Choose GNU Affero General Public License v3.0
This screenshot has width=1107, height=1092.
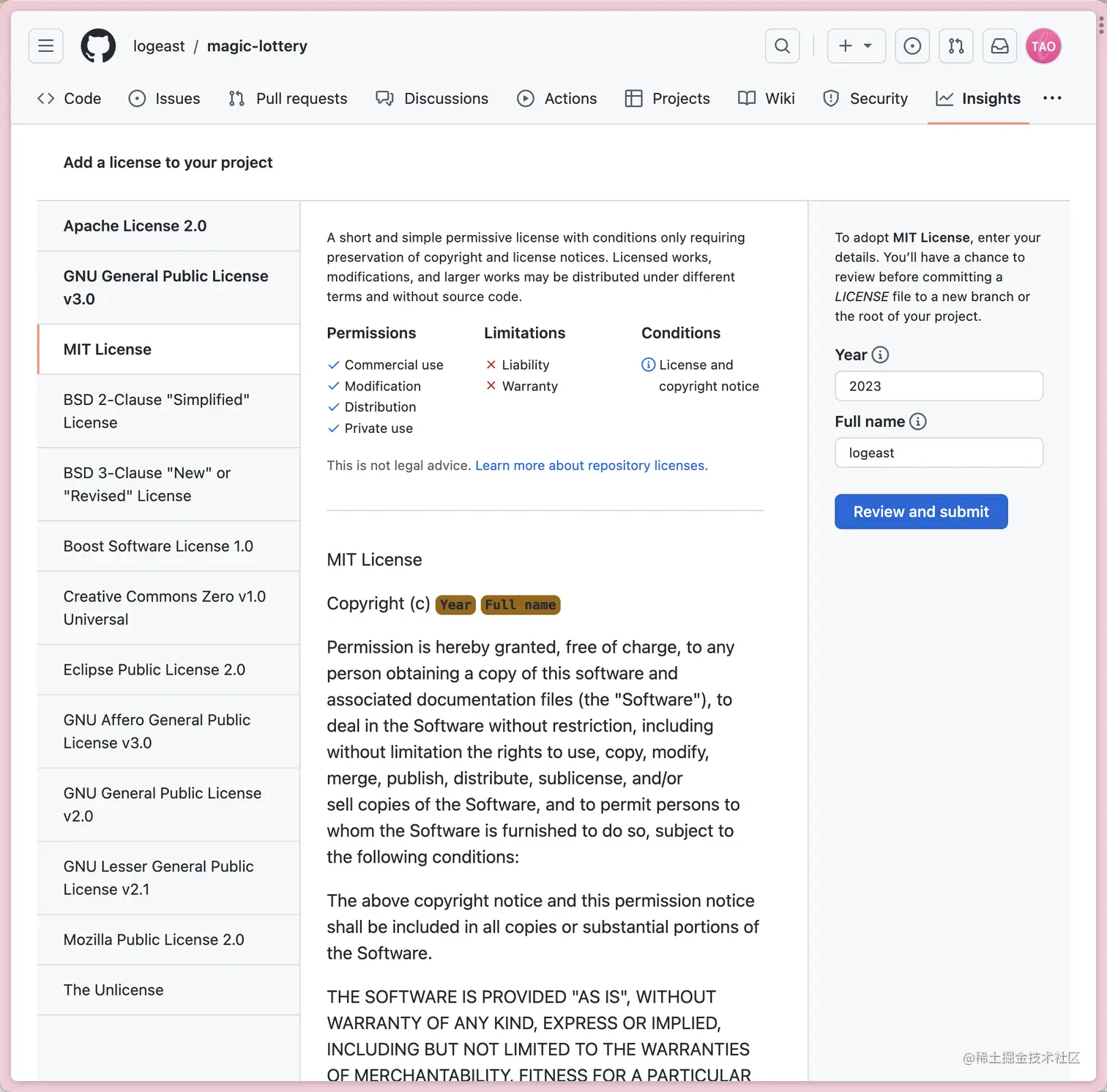tap(168, 731)
